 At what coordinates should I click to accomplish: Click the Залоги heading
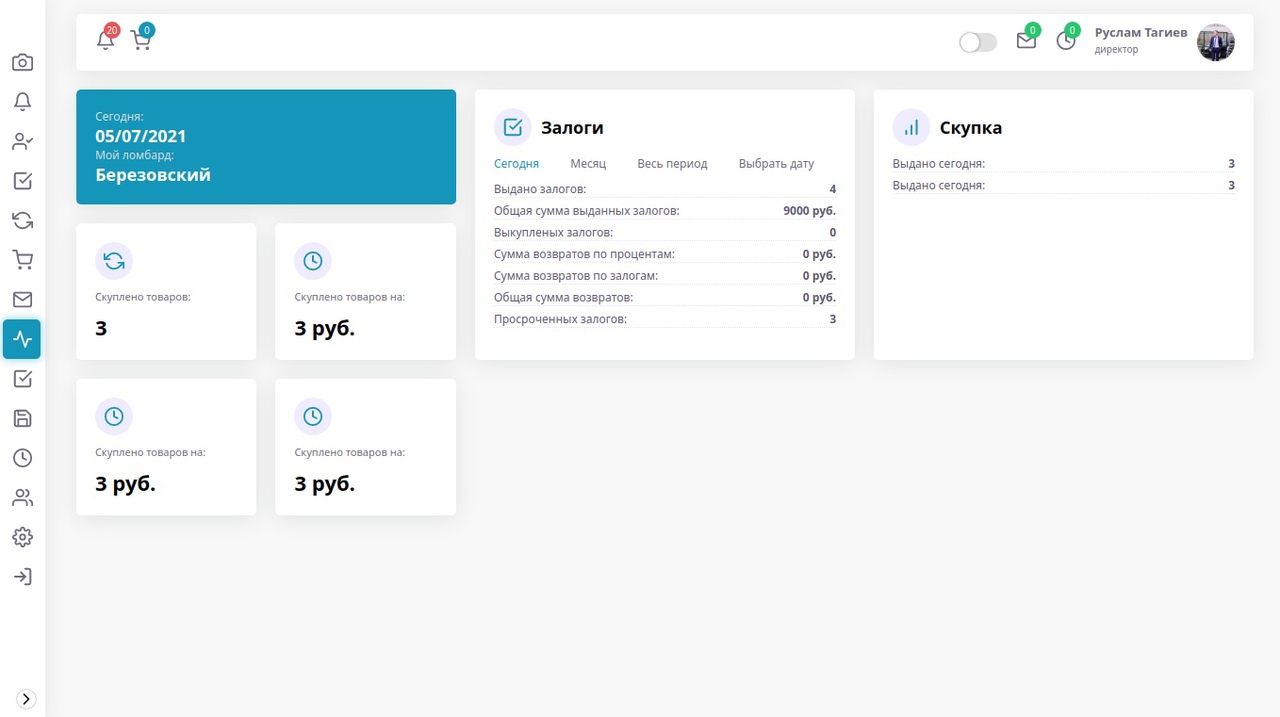(572, 128)
